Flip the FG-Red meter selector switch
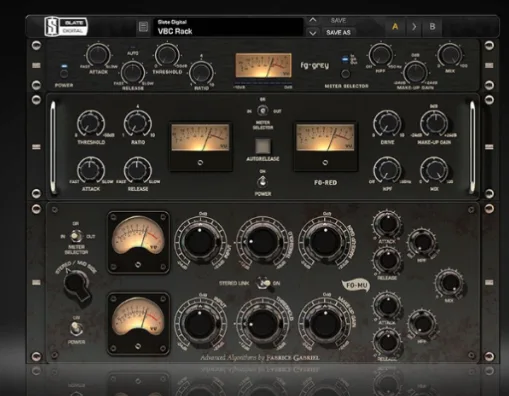This screenshot has width=509, height=396. click(x=263, y=110)
